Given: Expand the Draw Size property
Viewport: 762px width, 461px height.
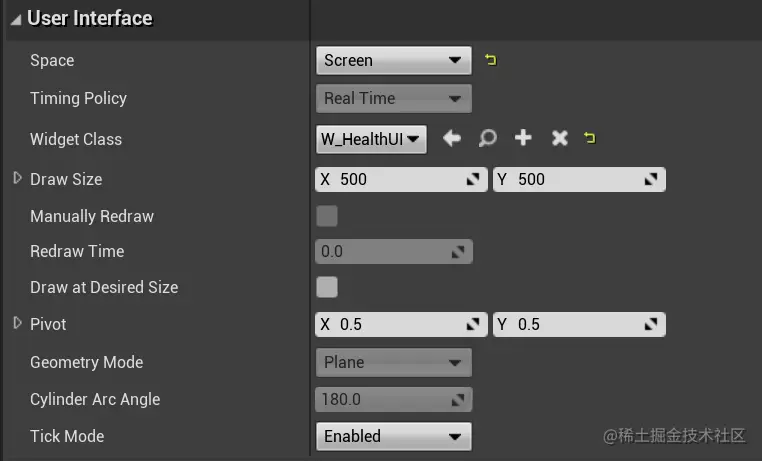Looking at the screenshot, I should (17, 179).
